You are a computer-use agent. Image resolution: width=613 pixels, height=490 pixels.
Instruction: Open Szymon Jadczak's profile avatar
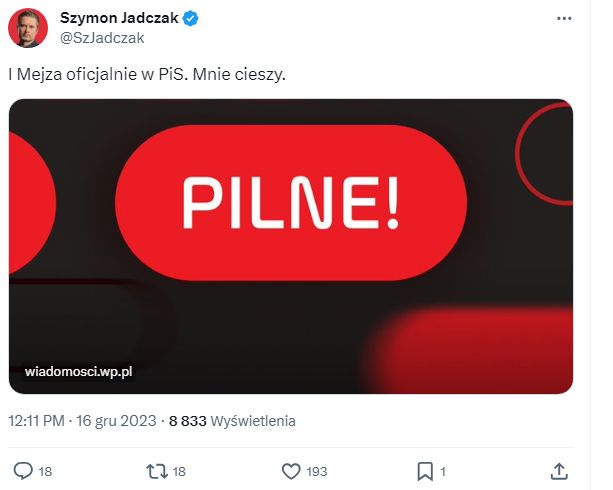28,28
